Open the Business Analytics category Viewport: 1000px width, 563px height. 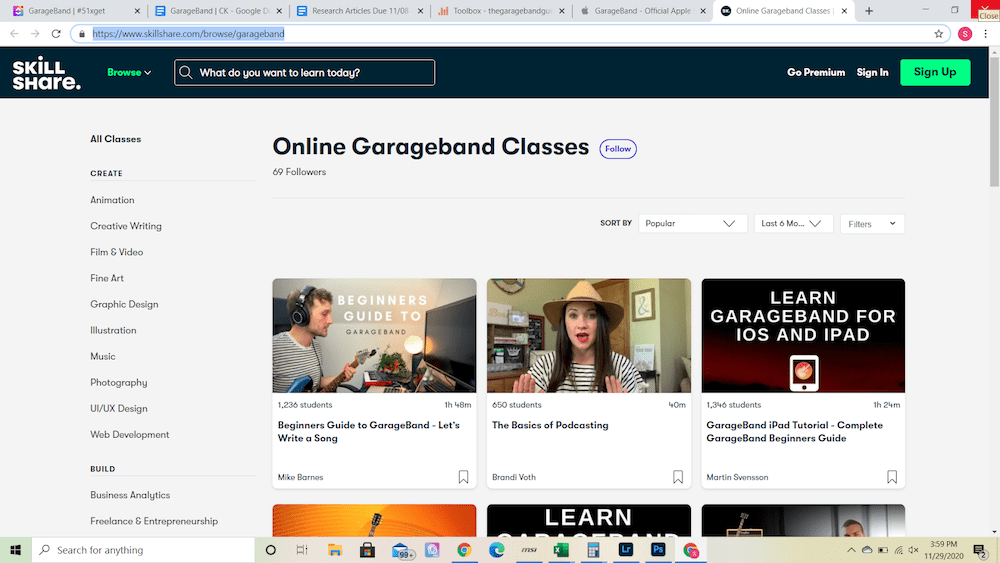(x=130, y=495)
